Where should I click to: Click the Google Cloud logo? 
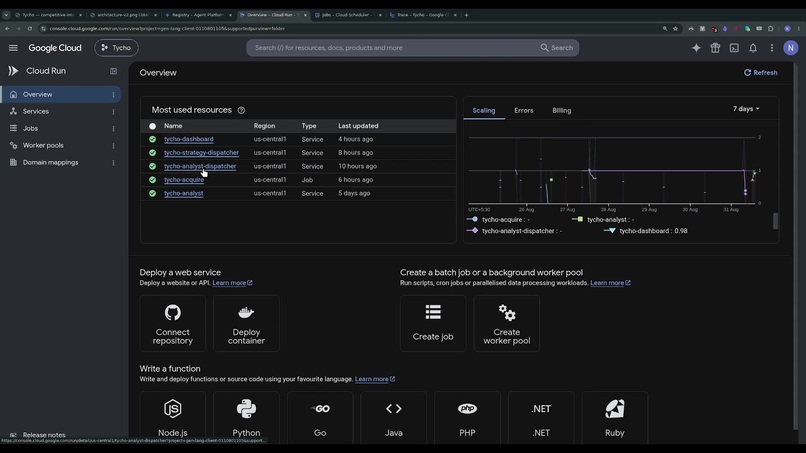55,48
